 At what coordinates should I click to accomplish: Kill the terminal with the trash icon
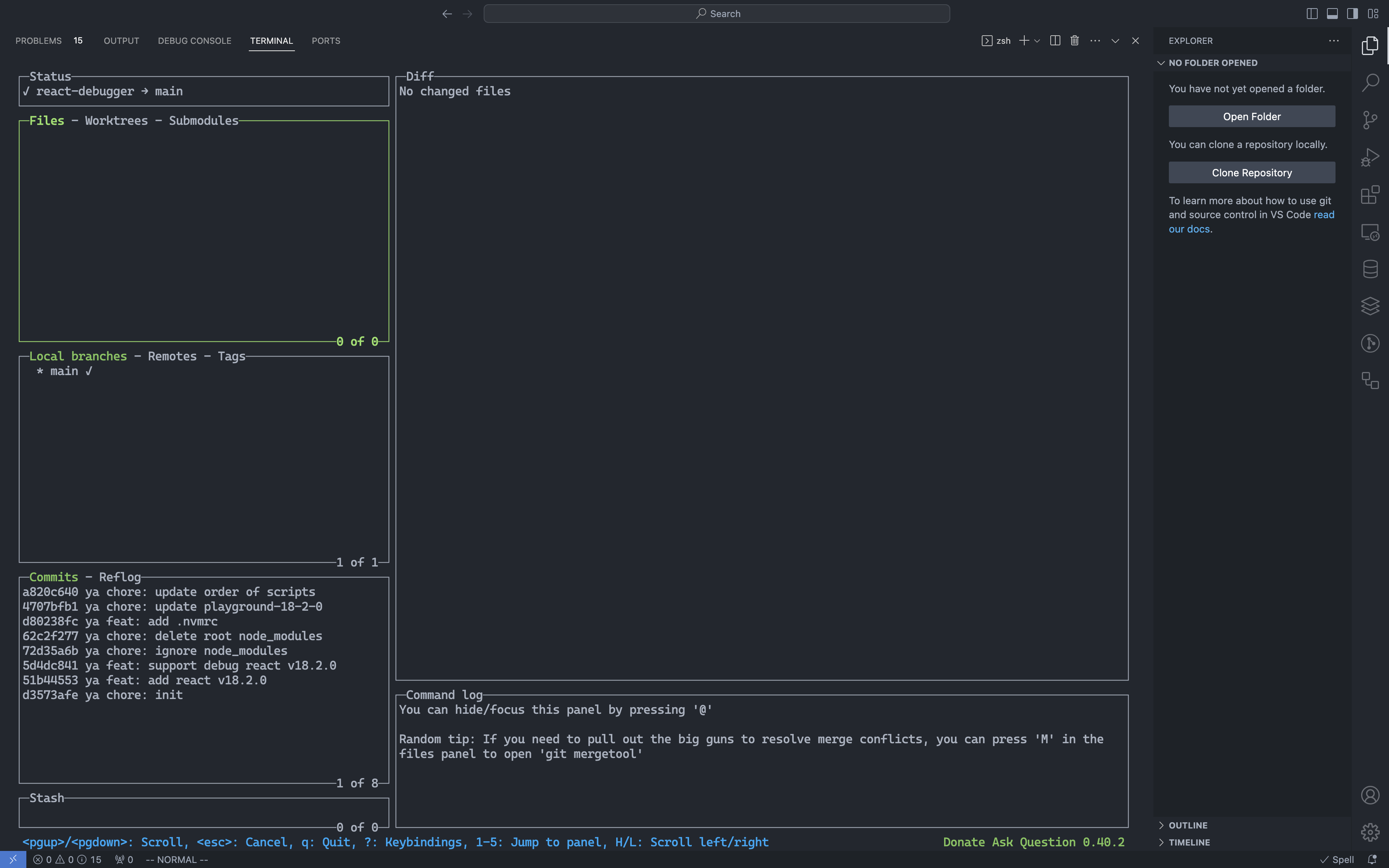(x=1074, y=40)
